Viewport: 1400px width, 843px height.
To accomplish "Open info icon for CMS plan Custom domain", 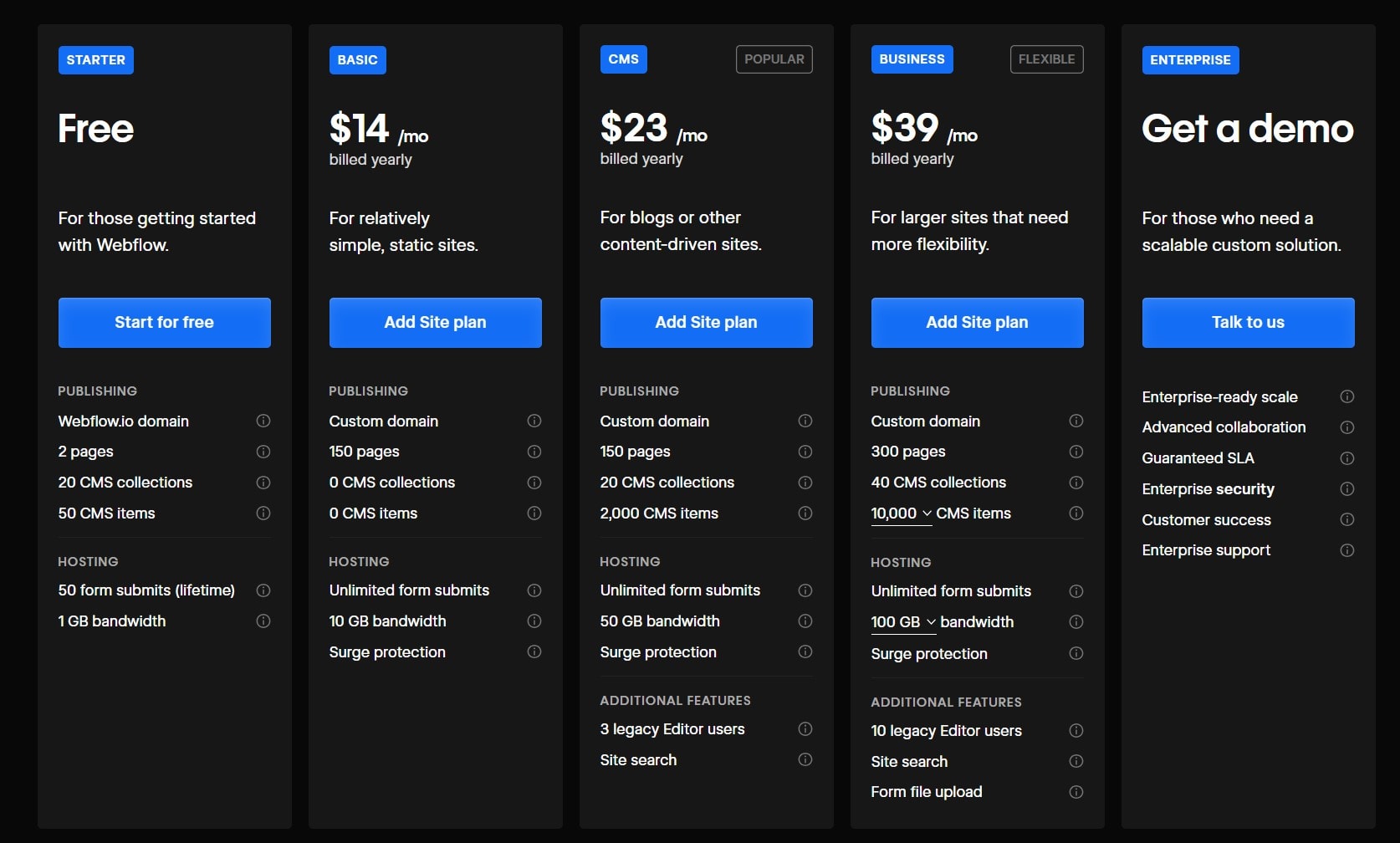I will (x=805, y=421).
